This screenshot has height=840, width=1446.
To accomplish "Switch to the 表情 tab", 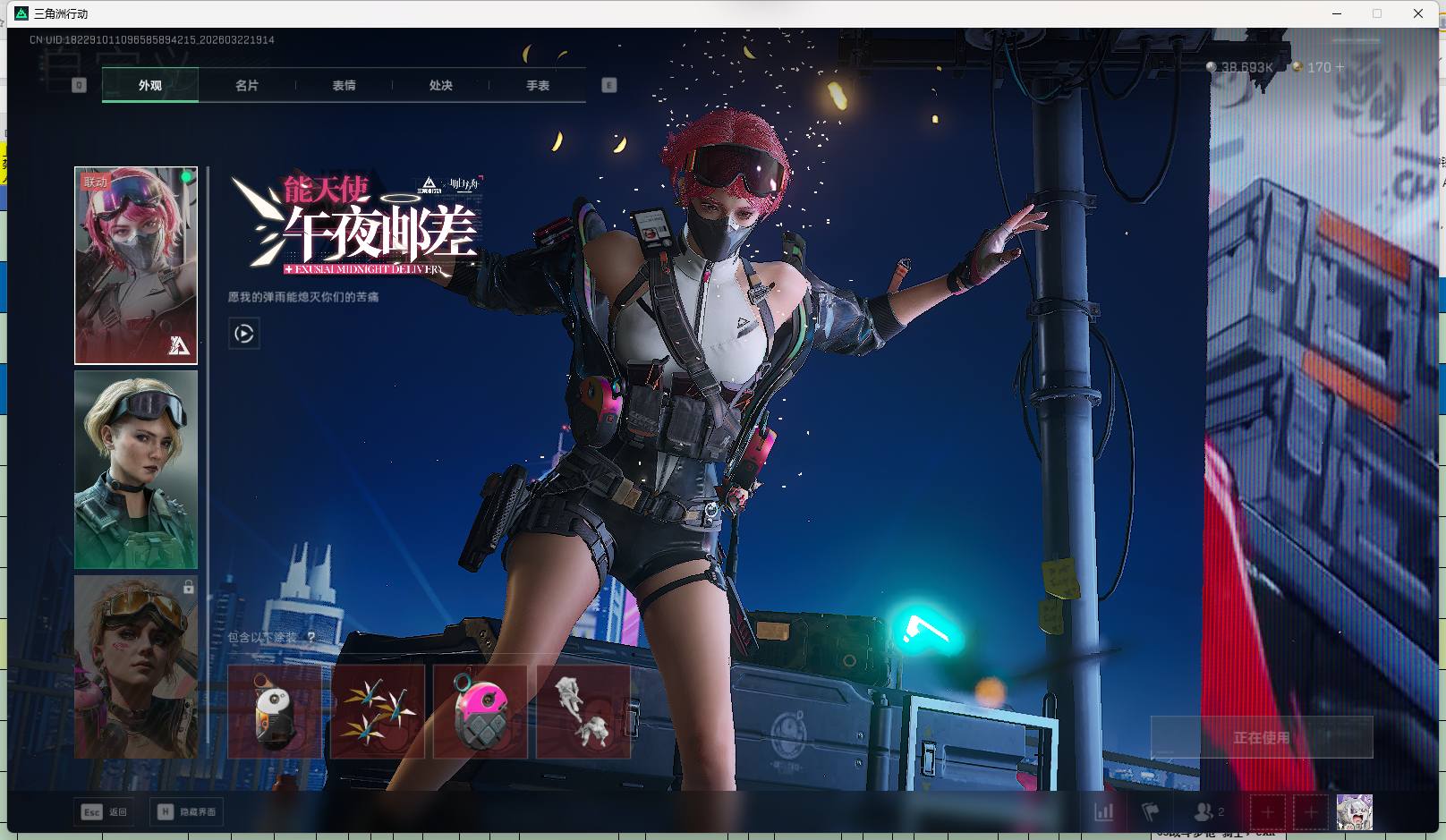I will tap(344, 85).
